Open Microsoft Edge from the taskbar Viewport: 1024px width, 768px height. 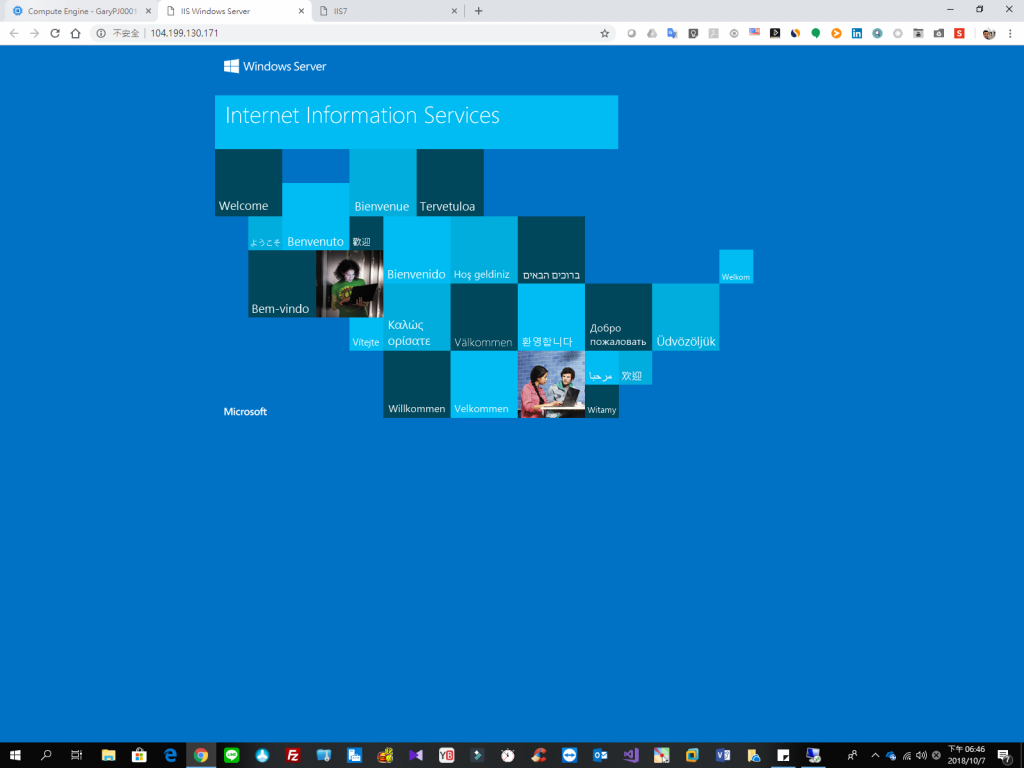click(170, 755)
